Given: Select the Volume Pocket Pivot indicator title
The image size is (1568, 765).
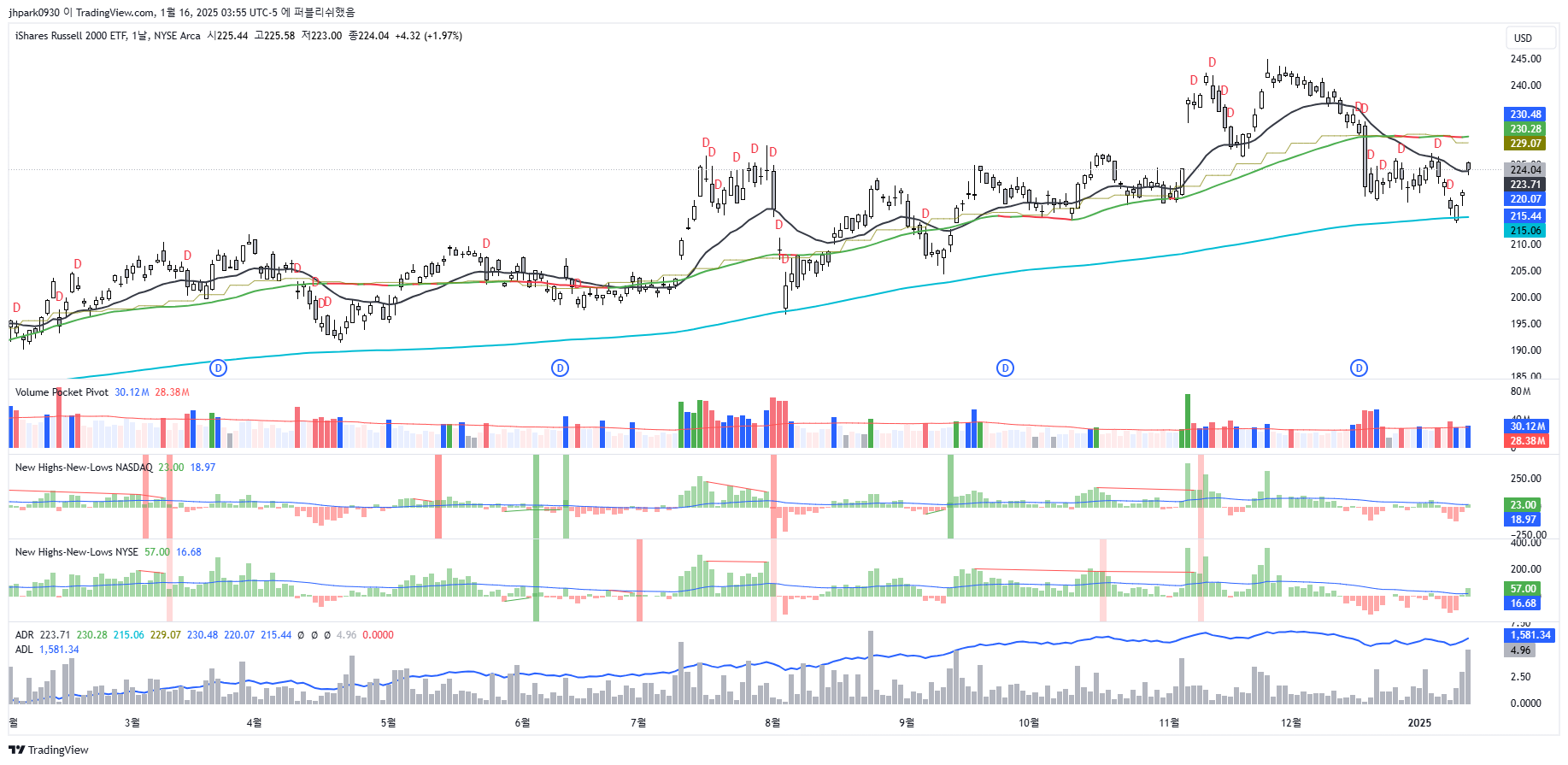Looking at the screenshot, I should pyautogui.click(x=62, y=392).
